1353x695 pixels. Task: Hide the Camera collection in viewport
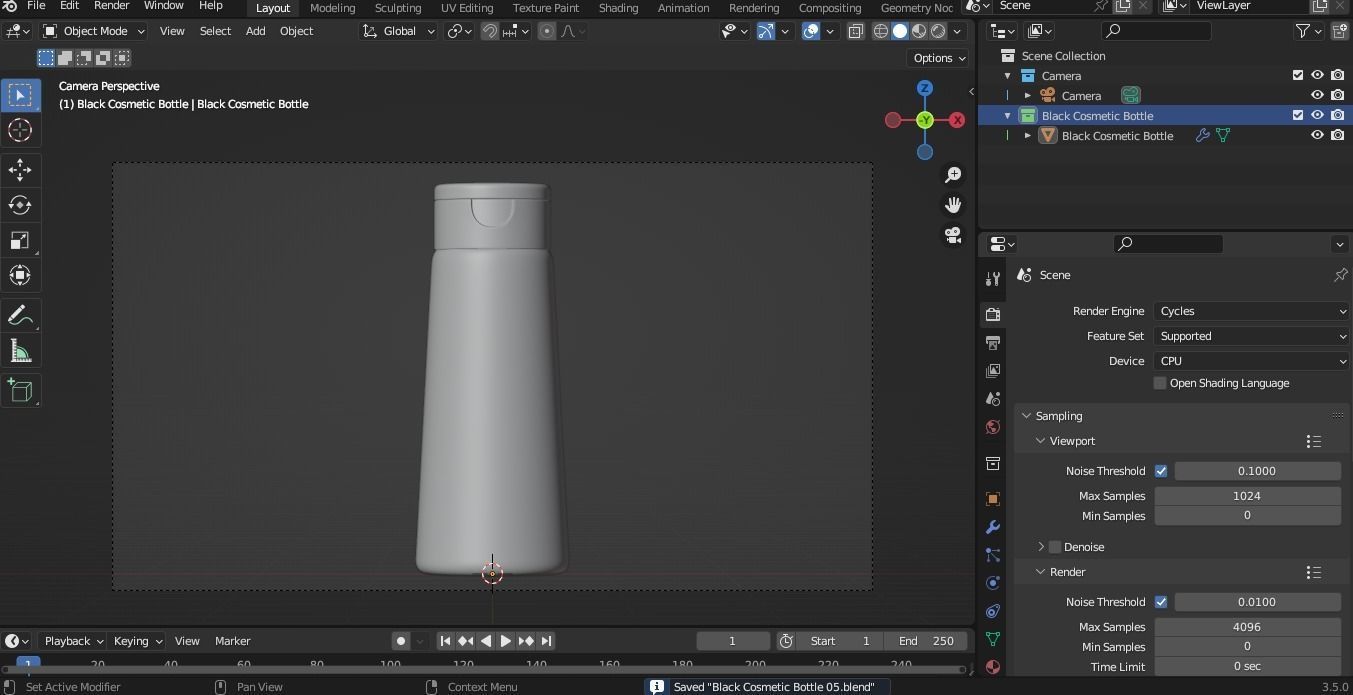(x=1317, y=75)
